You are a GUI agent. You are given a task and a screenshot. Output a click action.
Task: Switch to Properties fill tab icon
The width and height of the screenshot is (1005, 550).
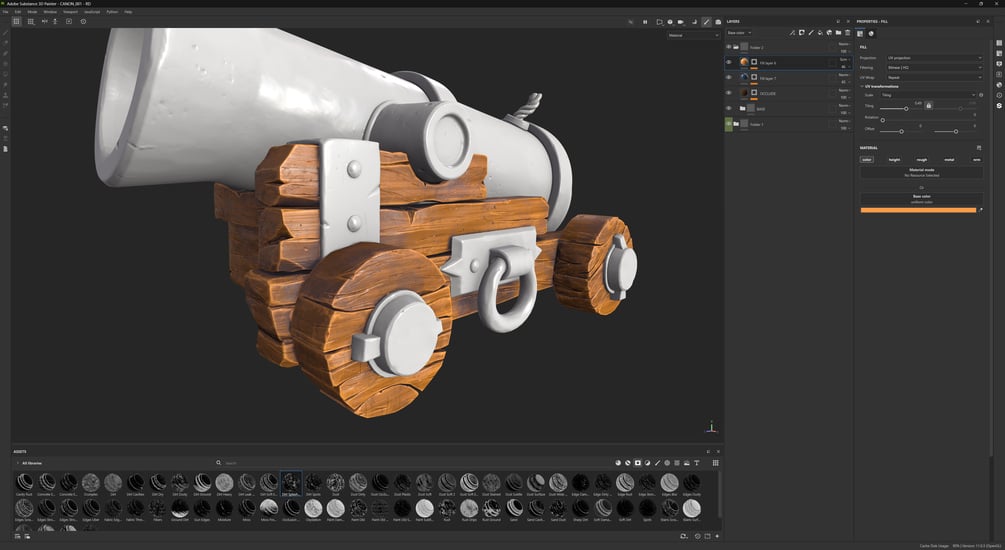pos(860,33)
